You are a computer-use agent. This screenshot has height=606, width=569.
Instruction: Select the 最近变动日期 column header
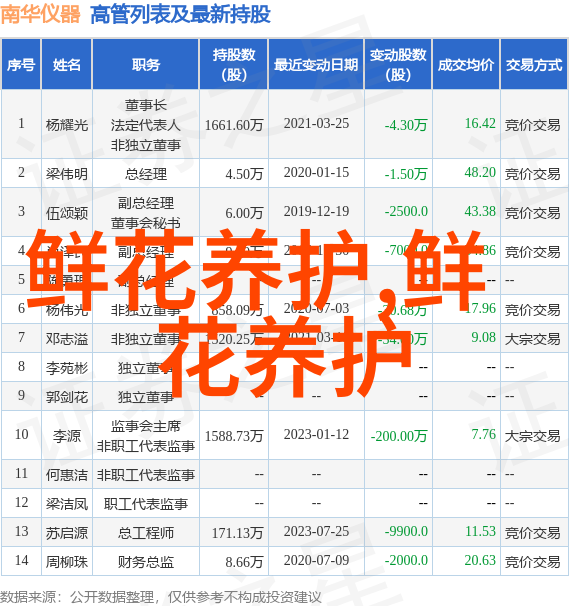tap(316, 64)
